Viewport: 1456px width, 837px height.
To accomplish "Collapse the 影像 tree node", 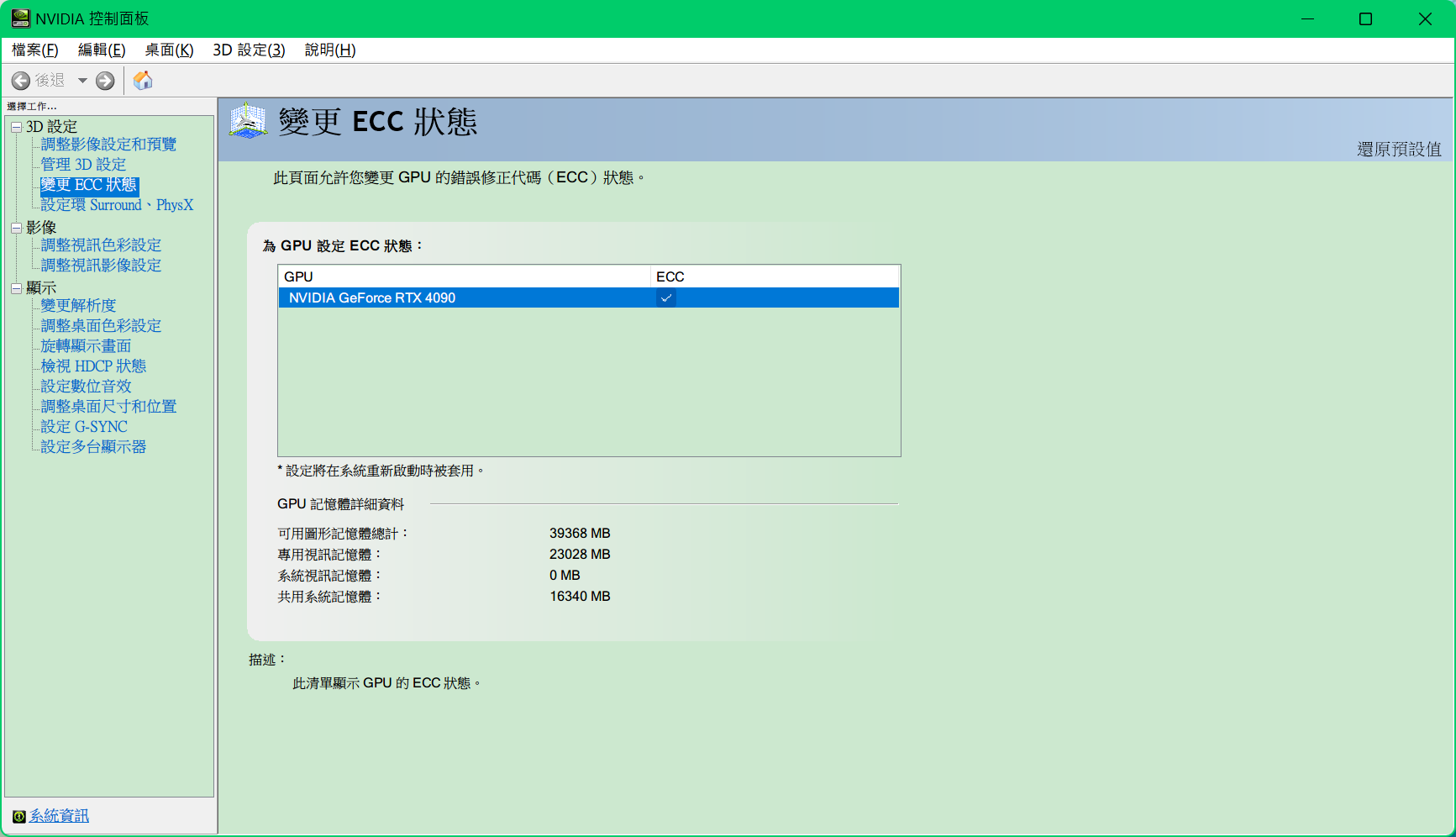I will [16, 228].
